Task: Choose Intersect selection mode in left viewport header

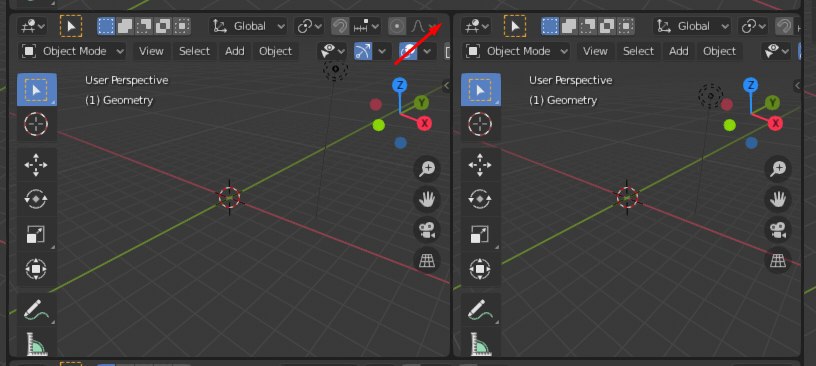Action: tap(182, 26)
